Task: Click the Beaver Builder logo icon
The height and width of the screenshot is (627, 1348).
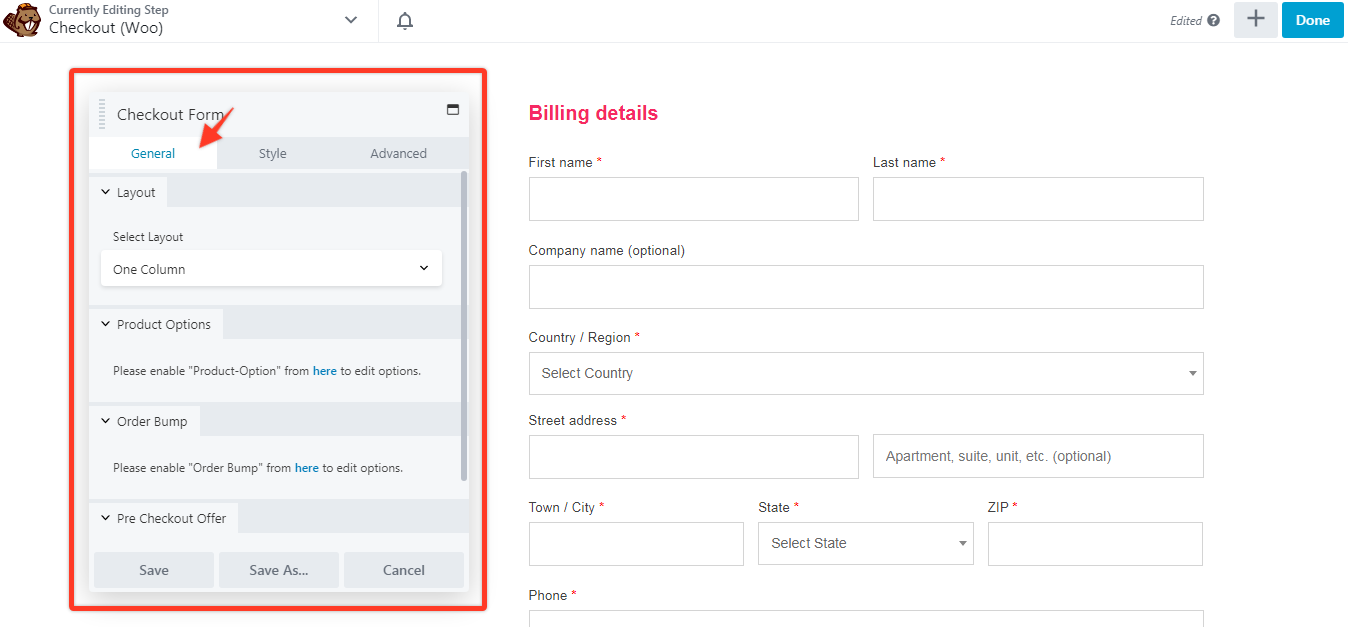Action: tap(22, 20)
